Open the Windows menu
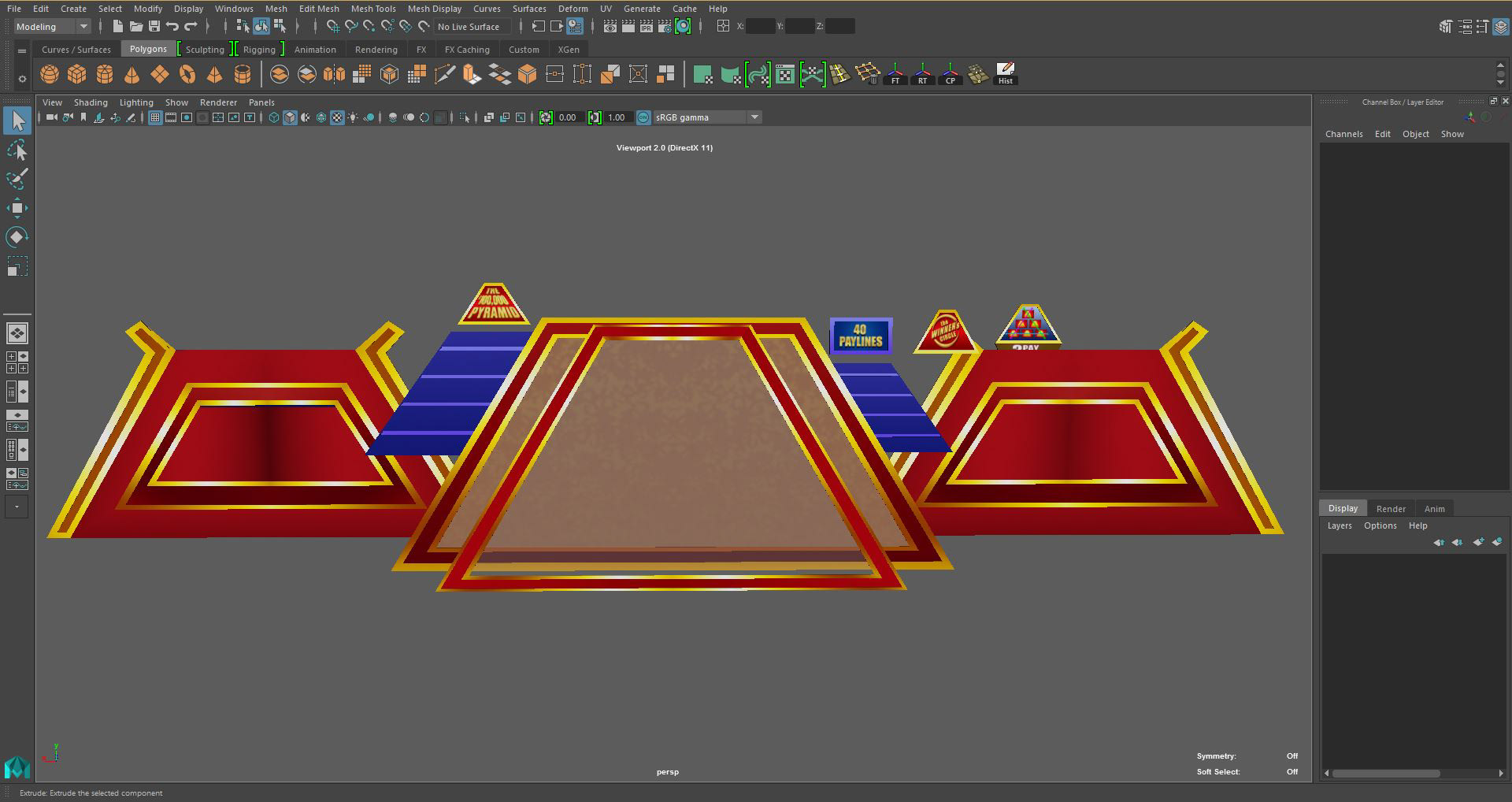Viewport: 1512px width, 802px height. [234, 9]
